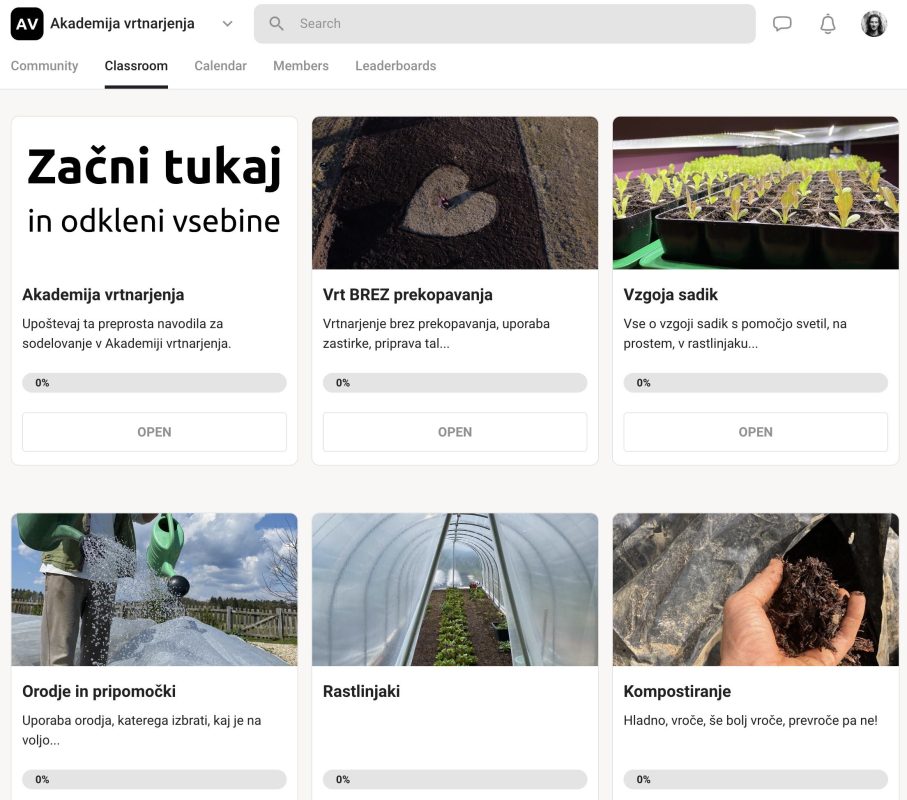
Task: Click the Vrt BREZ prekopavanja progress bar
Action: tap(455, 383)
